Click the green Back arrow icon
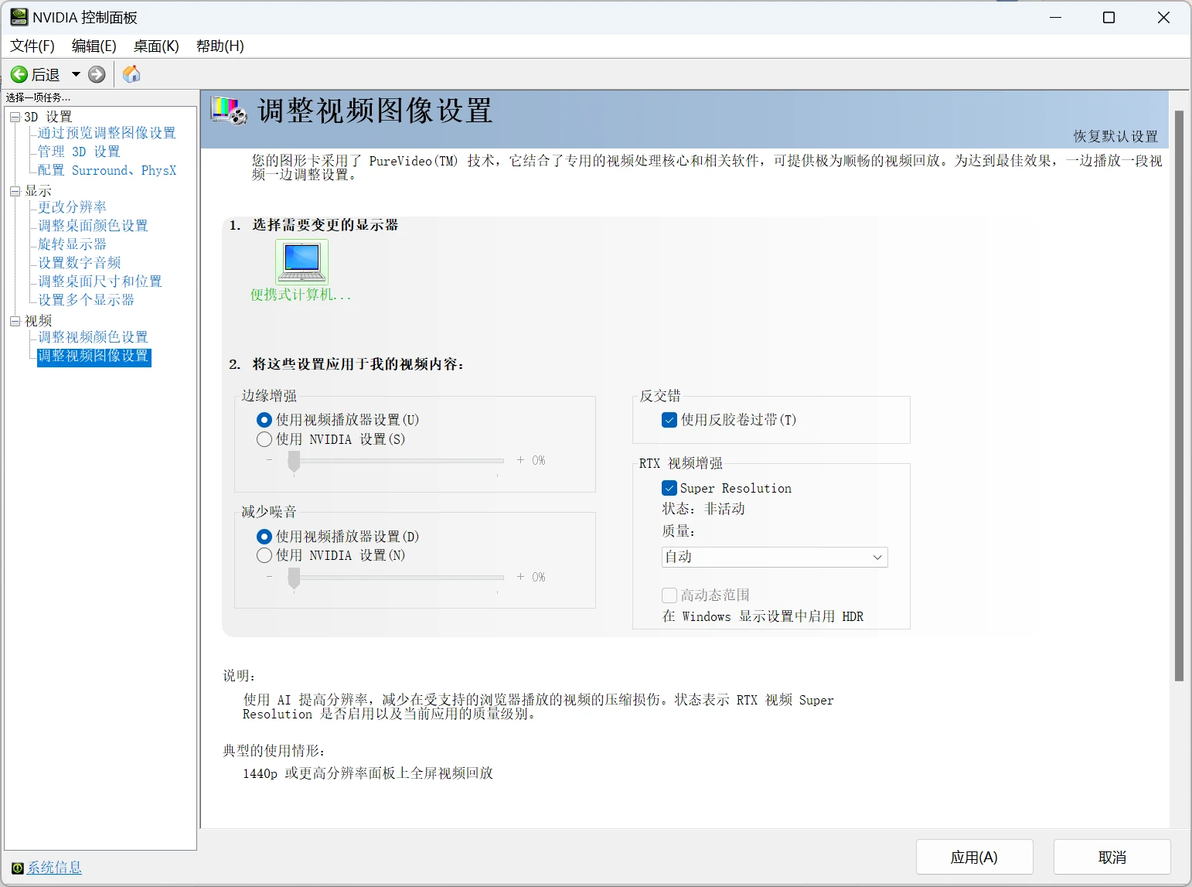The width and height of the screenshot is (1192, 887). 19,74
